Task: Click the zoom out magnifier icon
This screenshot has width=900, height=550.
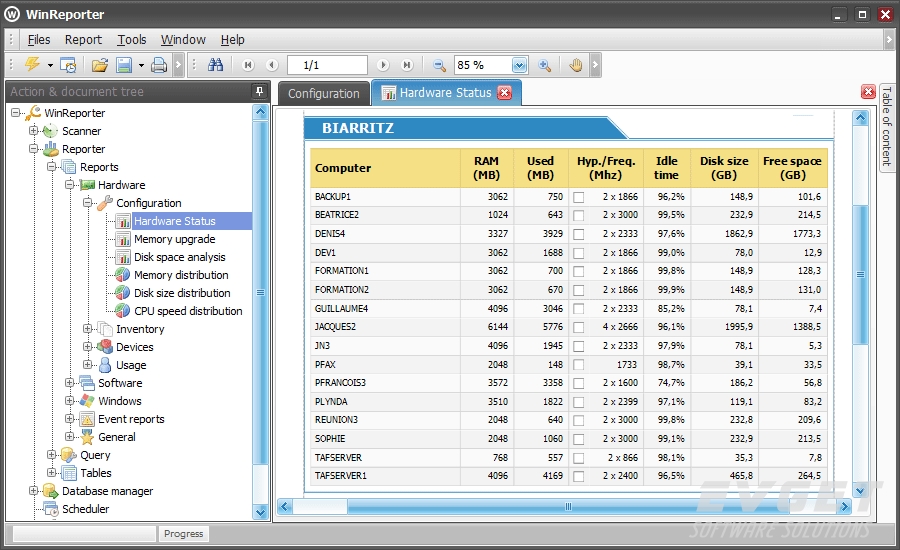Action: [x=439, y=65]
